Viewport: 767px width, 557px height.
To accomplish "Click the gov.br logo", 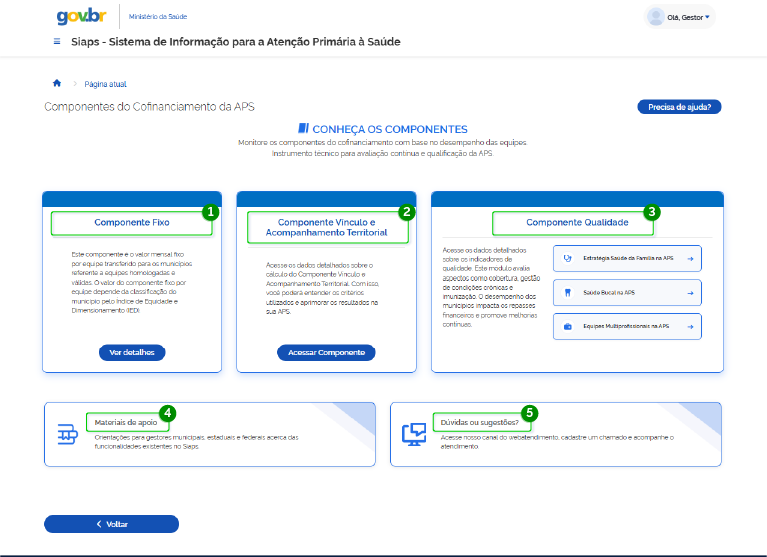I will click(82, 17).
